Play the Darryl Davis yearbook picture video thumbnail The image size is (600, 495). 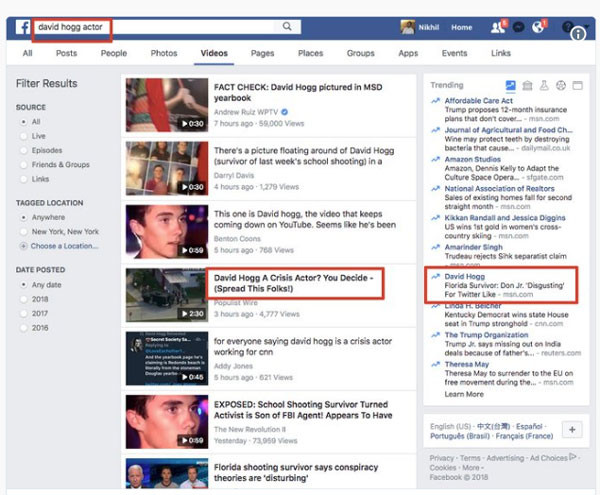pos(167,168)
